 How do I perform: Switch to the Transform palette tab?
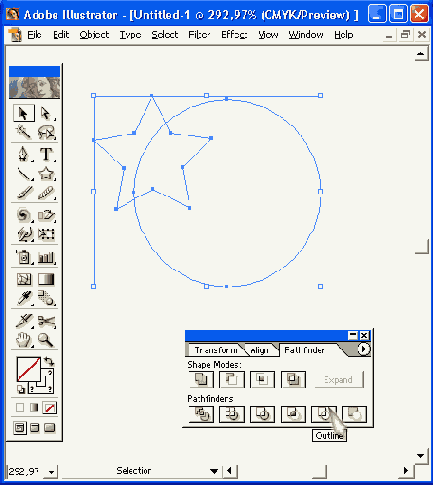216,350
